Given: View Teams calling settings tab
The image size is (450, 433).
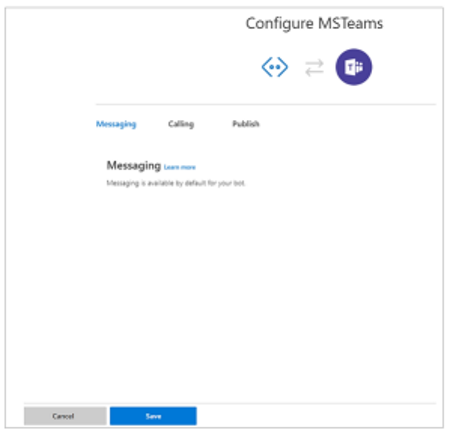Looking at the screenshot, I should click(181, 124).
